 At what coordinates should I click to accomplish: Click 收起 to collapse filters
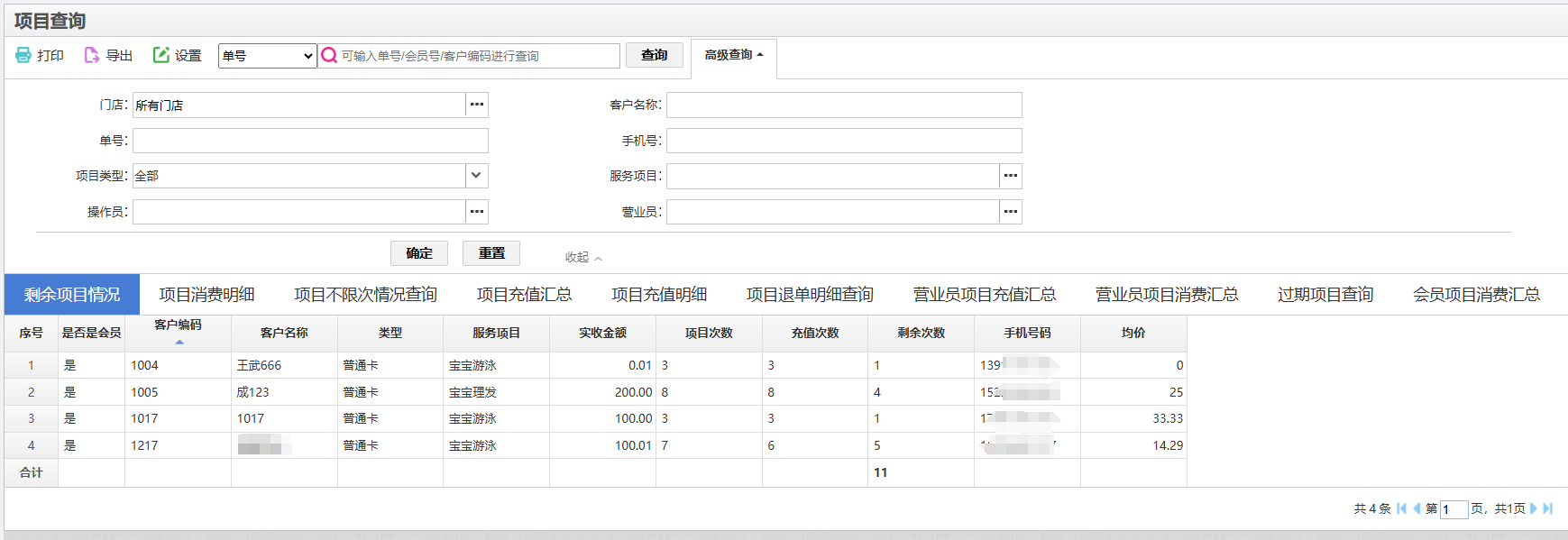583,257
